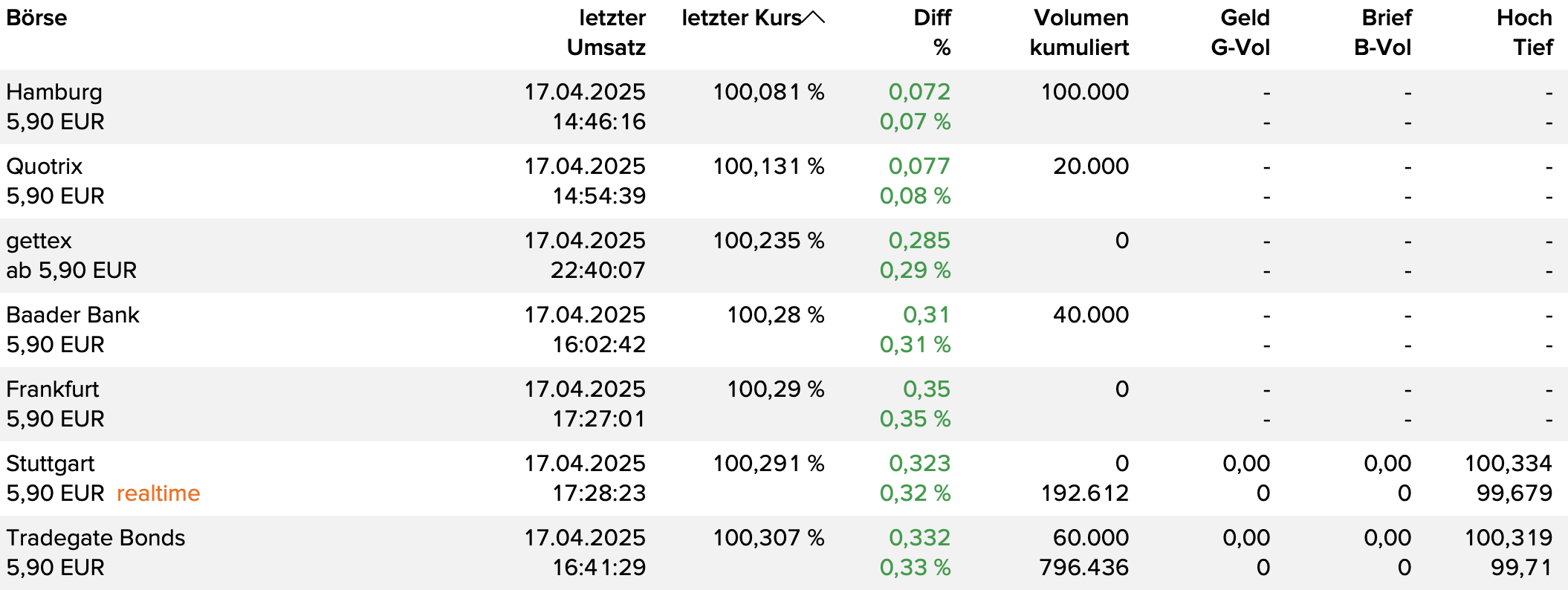The image size is (1568, 590).
Task: Click the Hoch Tief column header
Action: (1523, 32)
